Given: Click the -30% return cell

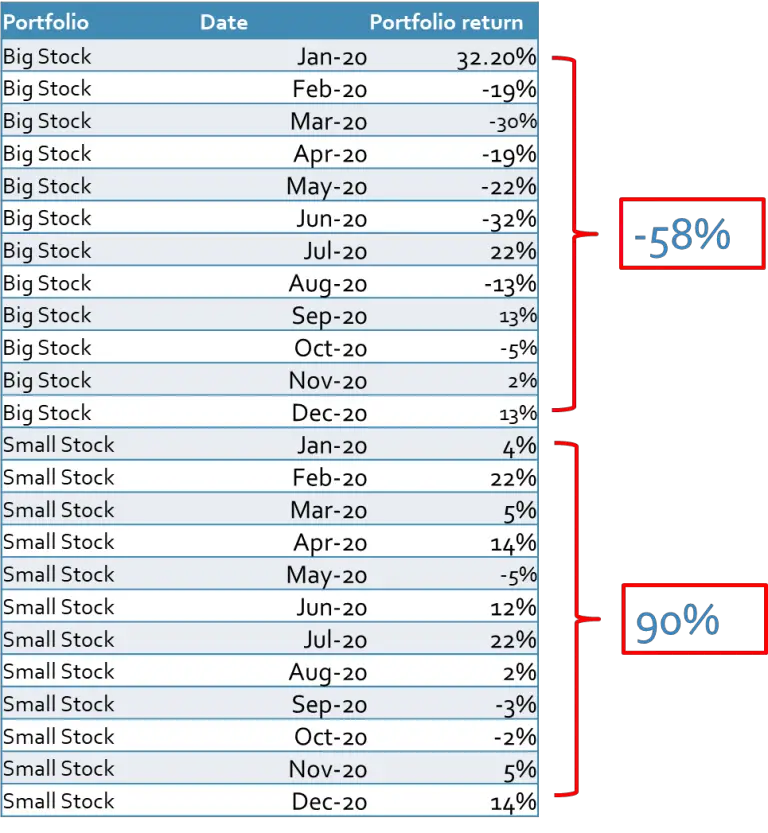Looking at the screenshot, I should (x=513, y=122).
